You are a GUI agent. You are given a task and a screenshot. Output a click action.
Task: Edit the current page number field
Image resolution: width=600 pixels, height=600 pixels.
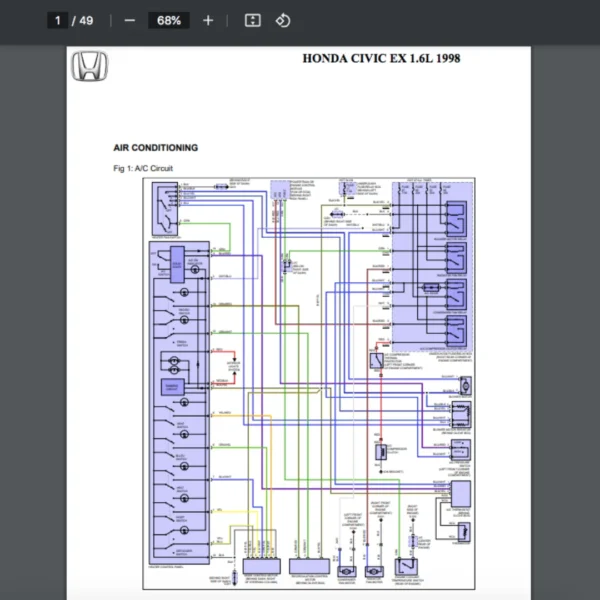pyautogui.click(x=59, y=20)
